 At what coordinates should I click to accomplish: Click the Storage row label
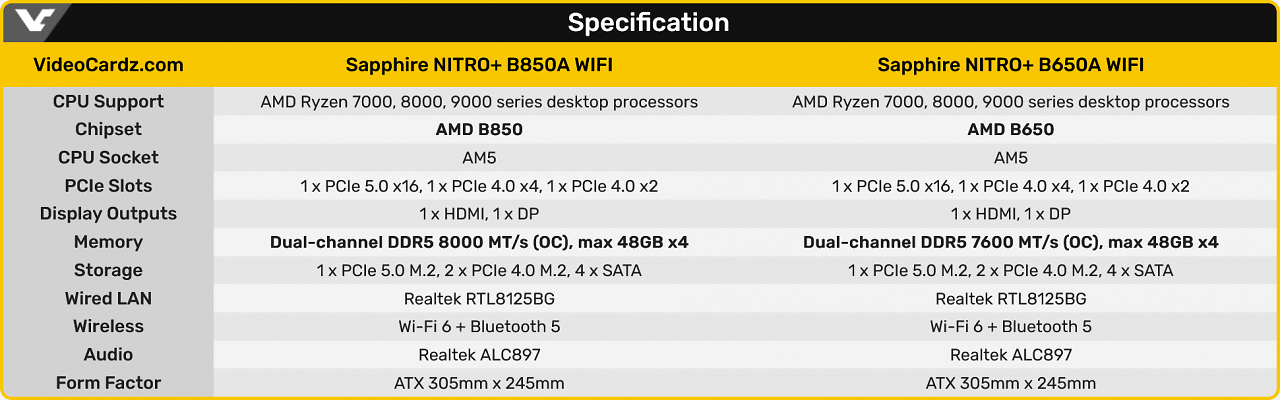point(108,270)
